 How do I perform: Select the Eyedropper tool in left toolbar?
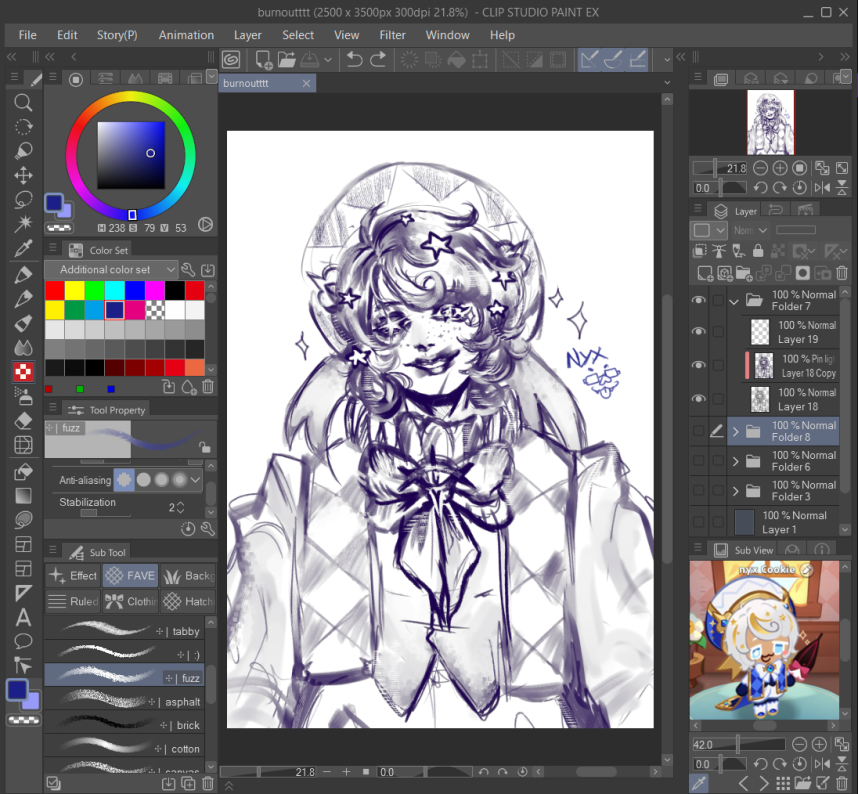(x=23, y=248)
